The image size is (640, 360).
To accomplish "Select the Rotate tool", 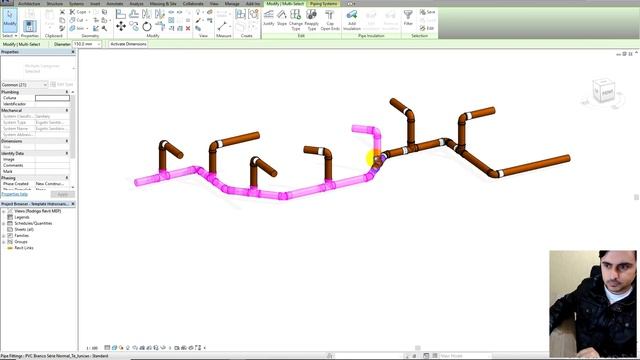I will tap(147, 27).
